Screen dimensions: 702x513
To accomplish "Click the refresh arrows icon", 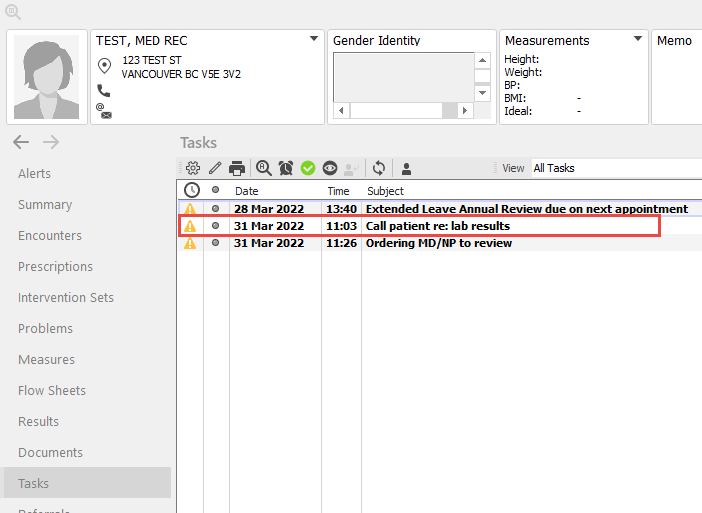I will (x=378, y=168).
